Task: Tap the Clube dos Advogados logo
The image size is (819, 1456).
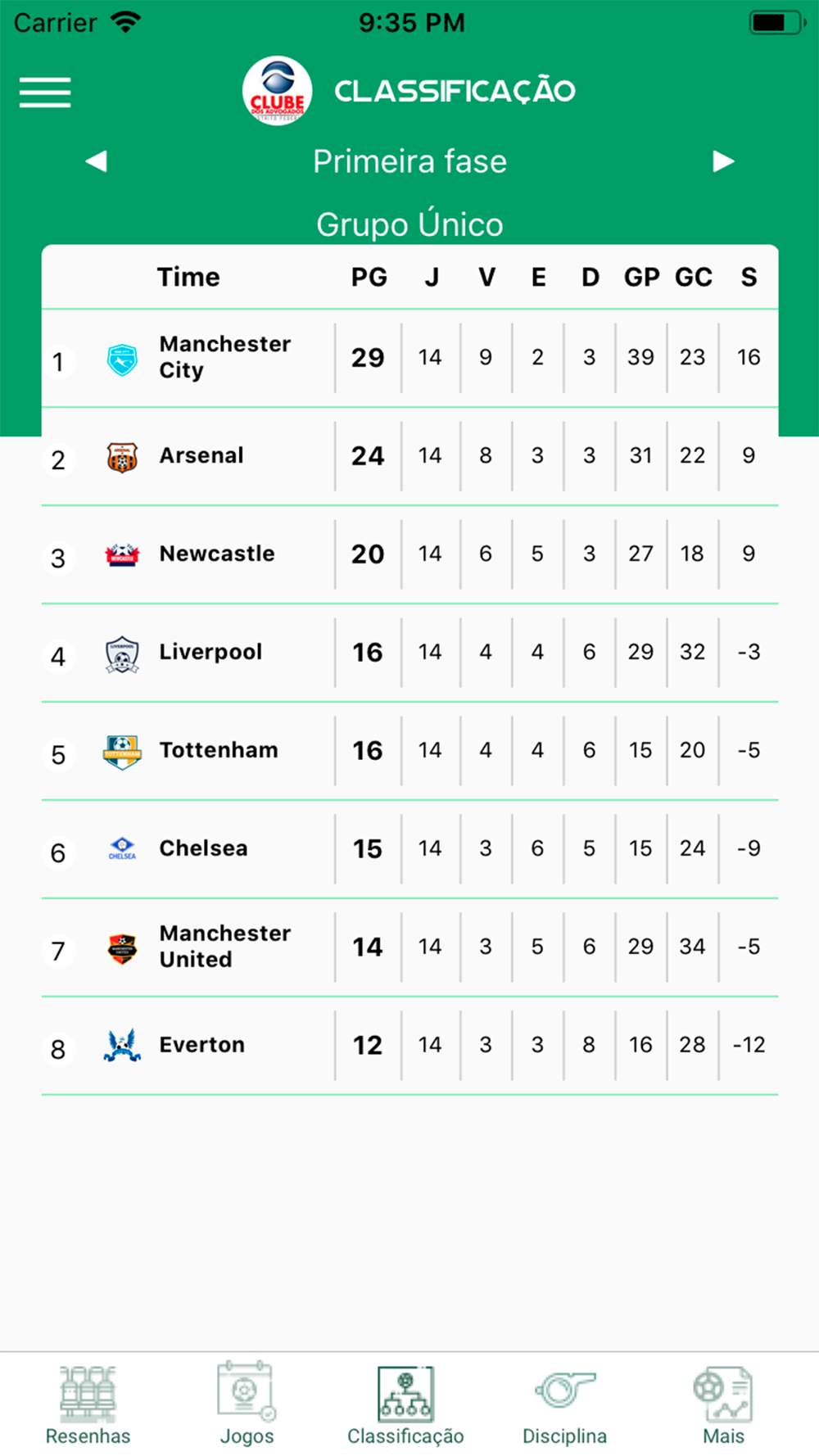Action: tap(277, 91)
